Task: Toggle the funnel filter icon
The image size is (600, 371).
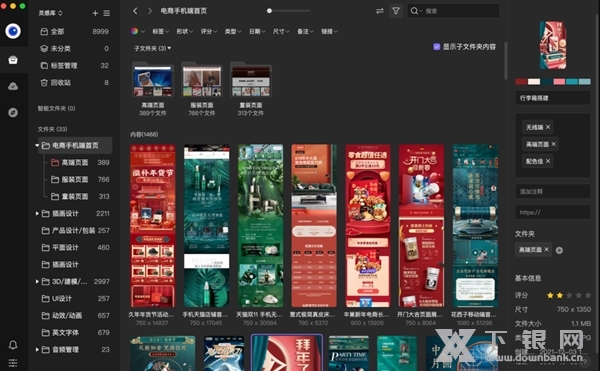Action: tap(396, 11)
